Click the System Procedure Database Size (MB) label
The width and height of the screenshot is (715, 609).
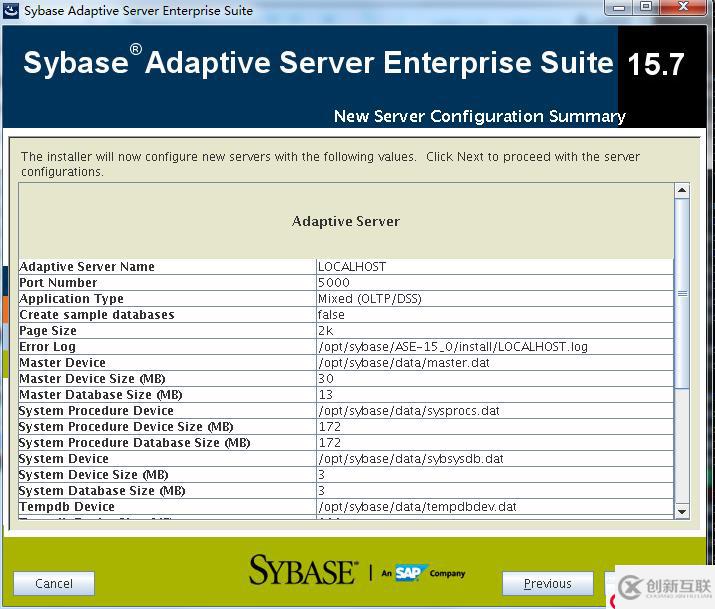pos(135,443)
